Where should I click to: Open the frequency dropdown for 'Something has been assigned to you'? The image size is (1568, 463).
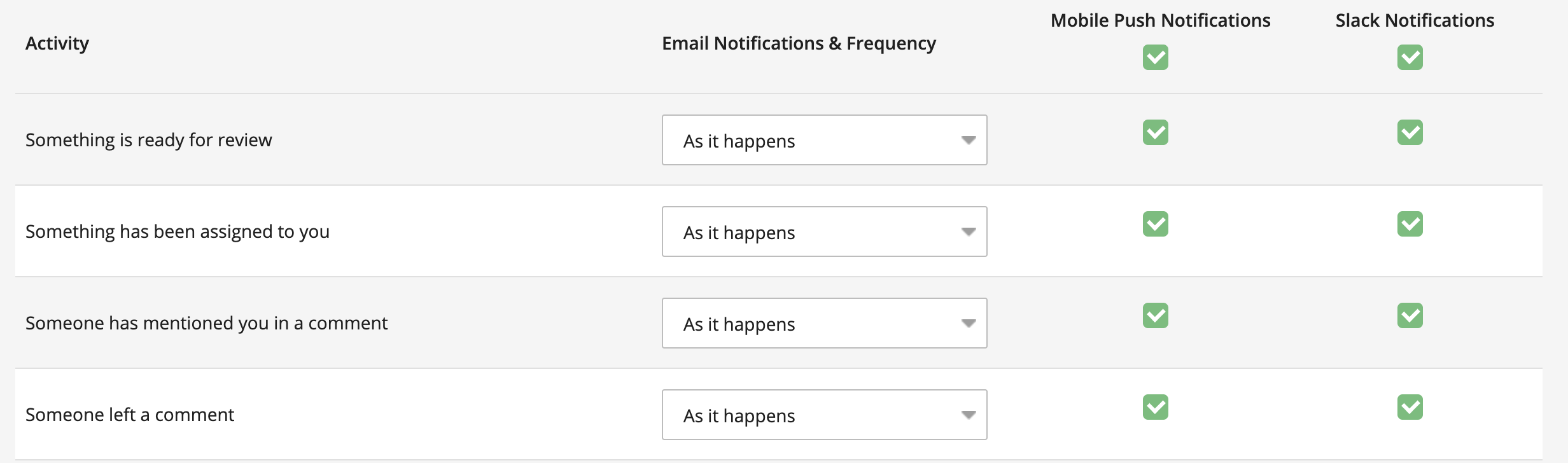tap(824, 231)
